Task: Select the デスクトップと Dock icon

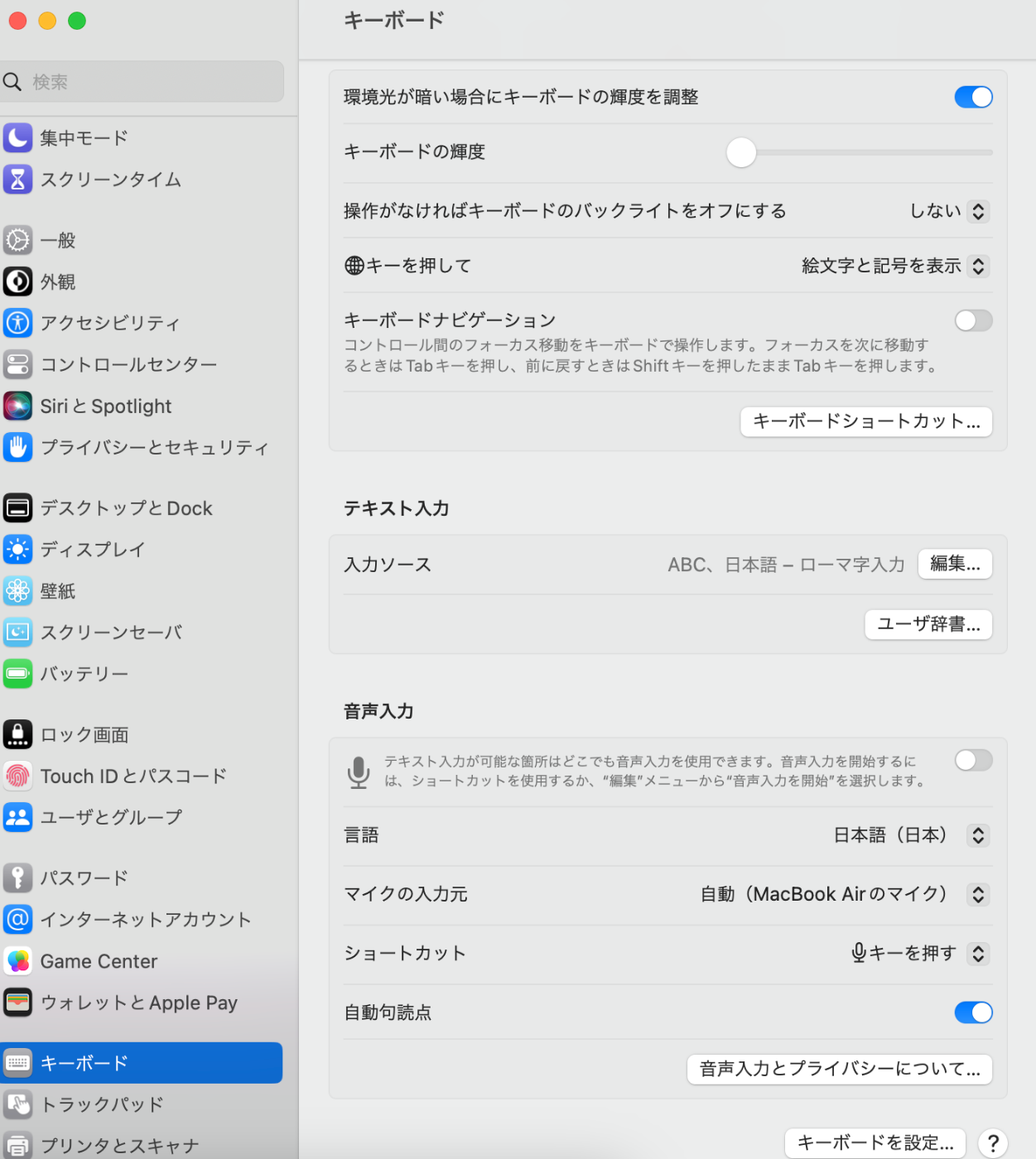Action: coord(17,507)
